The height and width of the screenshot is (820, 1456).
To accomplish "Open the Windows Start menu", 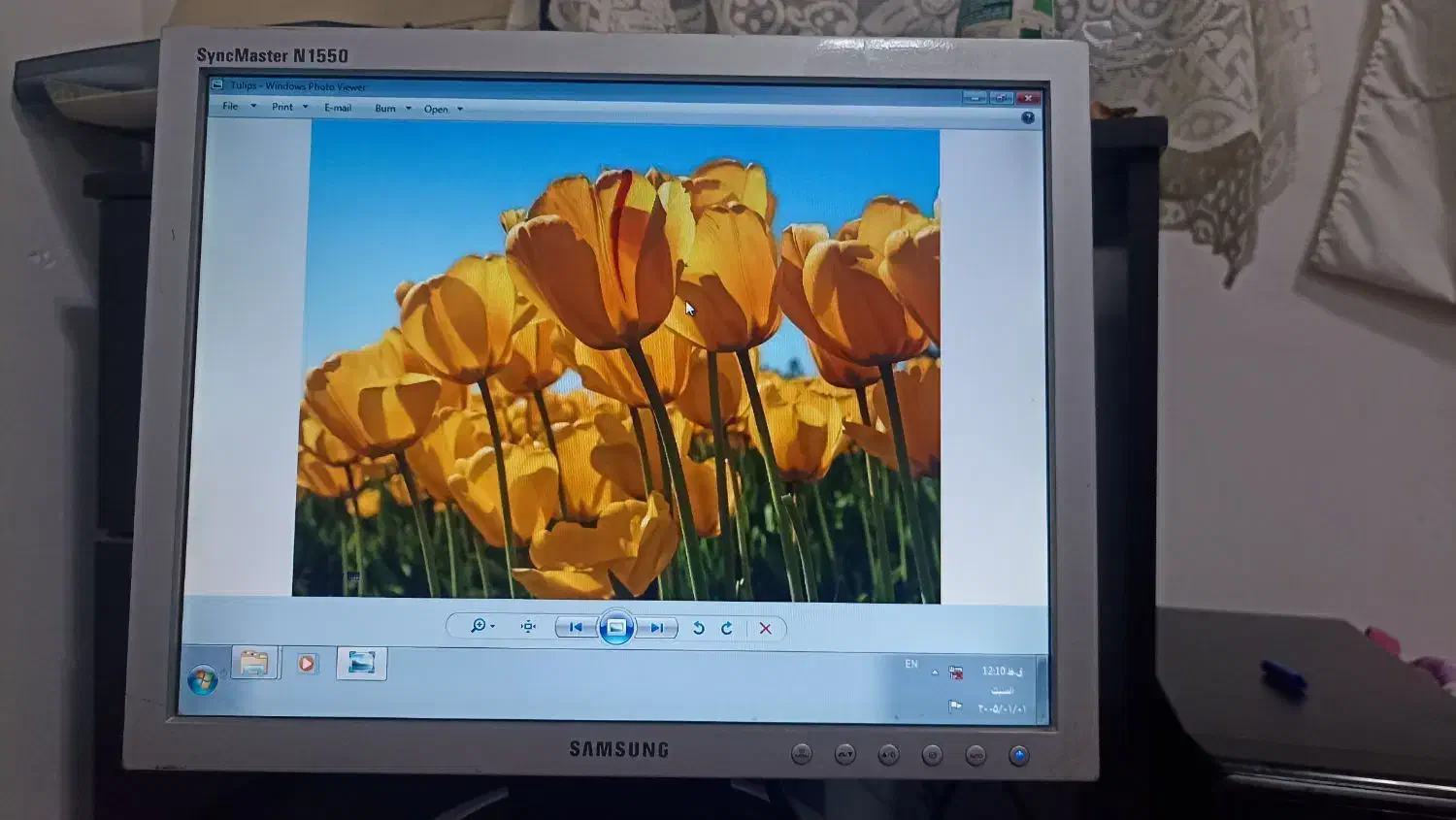I will coord(203,680).
